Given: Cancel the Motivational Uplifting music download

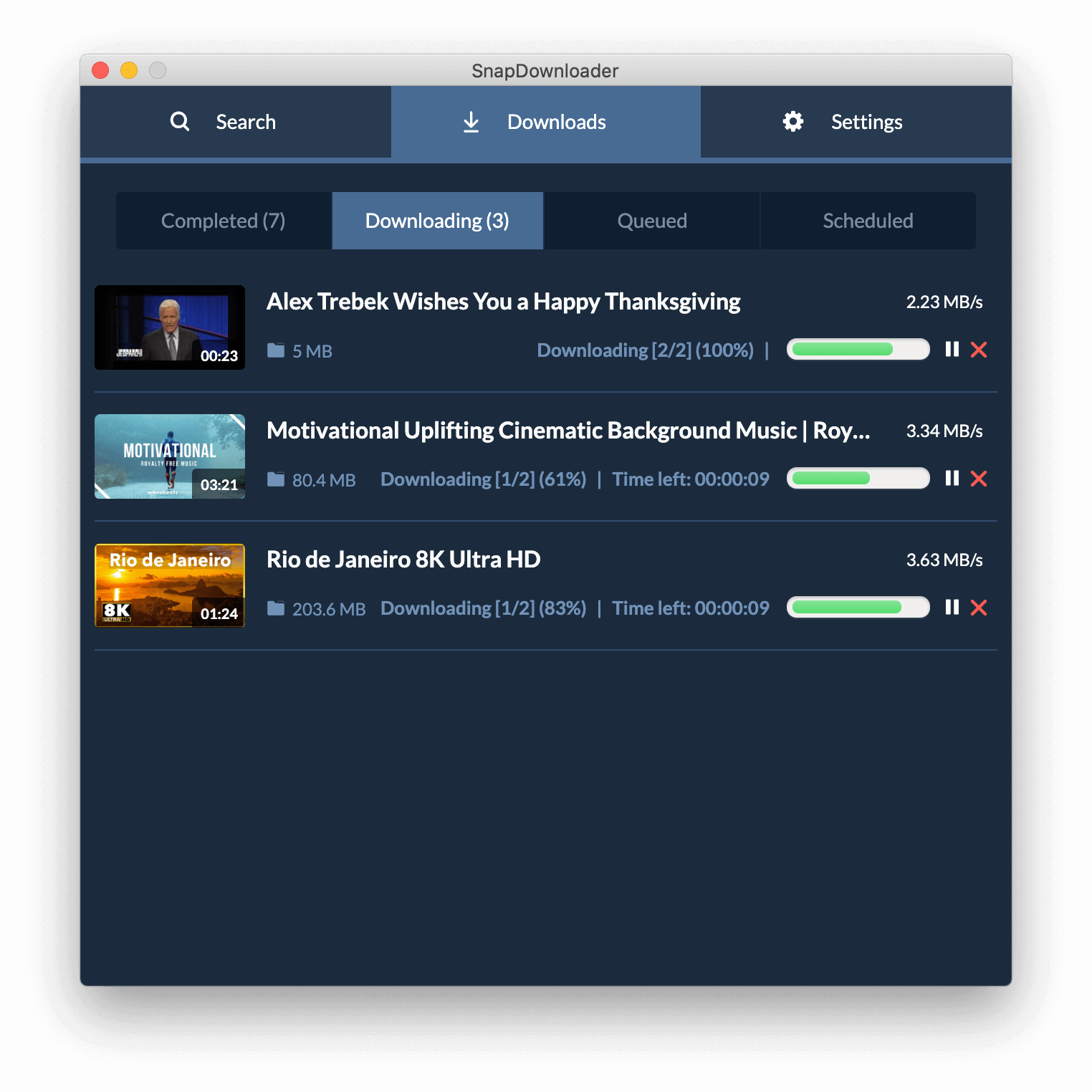Looking at the screenshot, I should pyautogui.click(x=979, y=479).
